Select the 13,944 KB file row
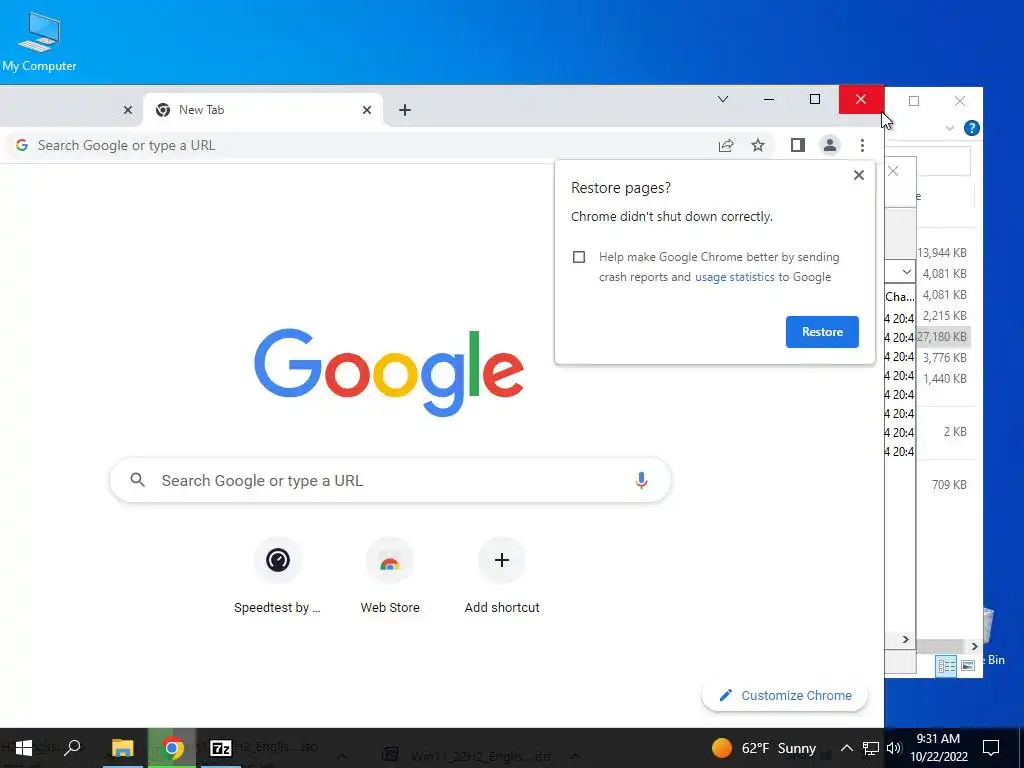Viewport: 1024px width, 768px height. 944,253
